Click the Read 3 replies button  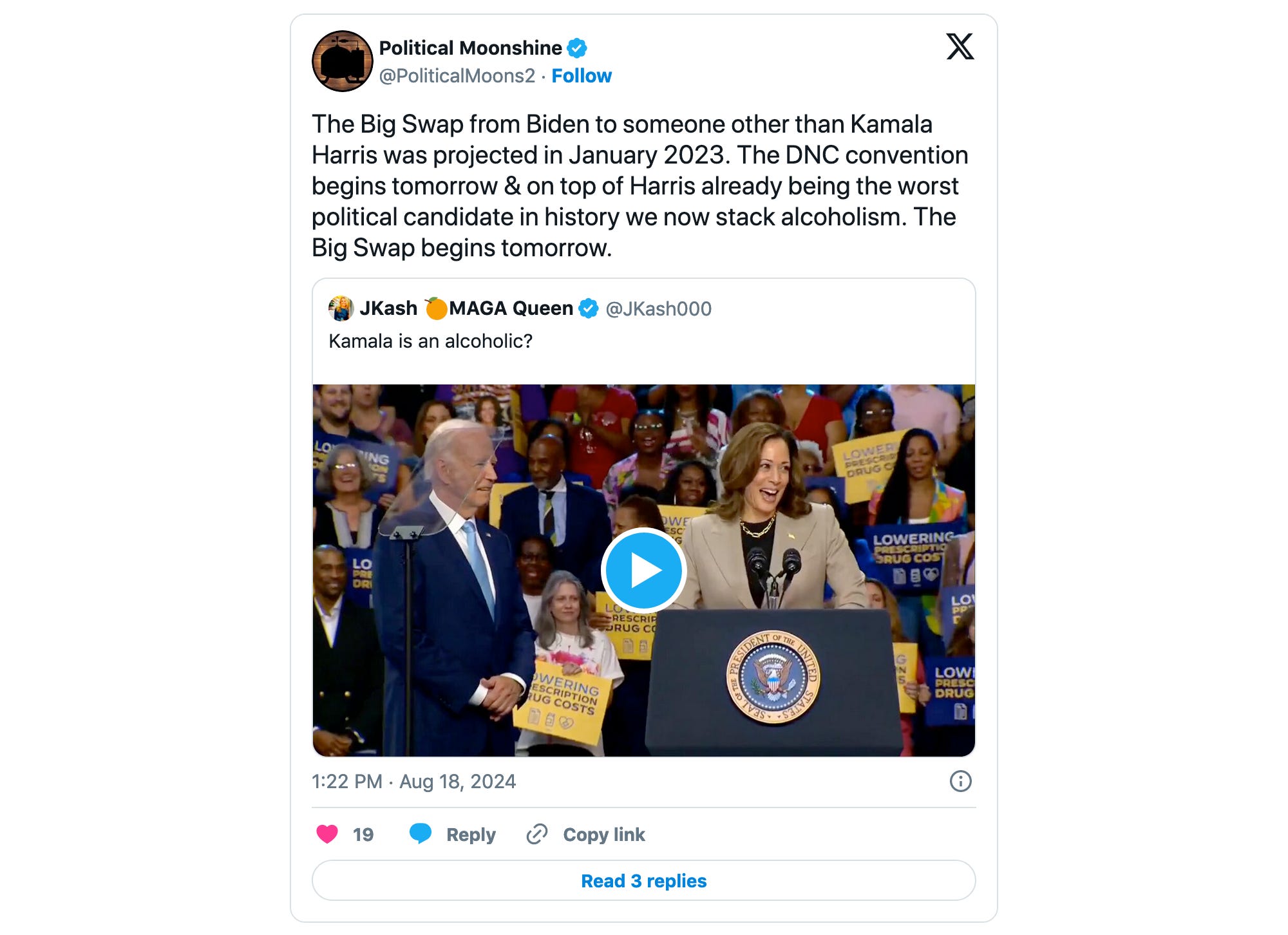click(644, 880)
